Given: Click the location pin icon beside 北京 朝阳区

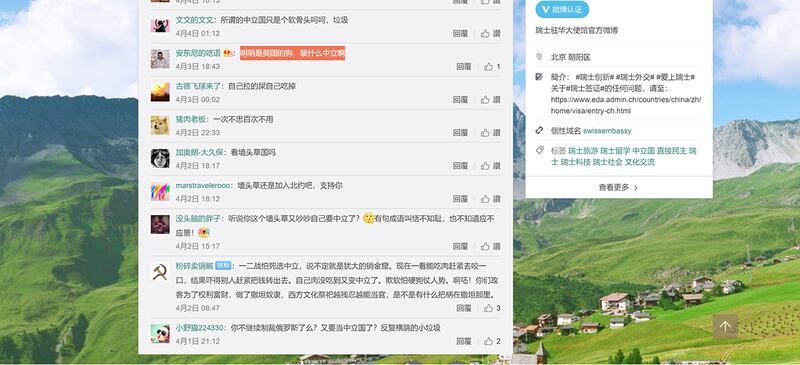Looking at the screenshot, I should tap(539, 57).
